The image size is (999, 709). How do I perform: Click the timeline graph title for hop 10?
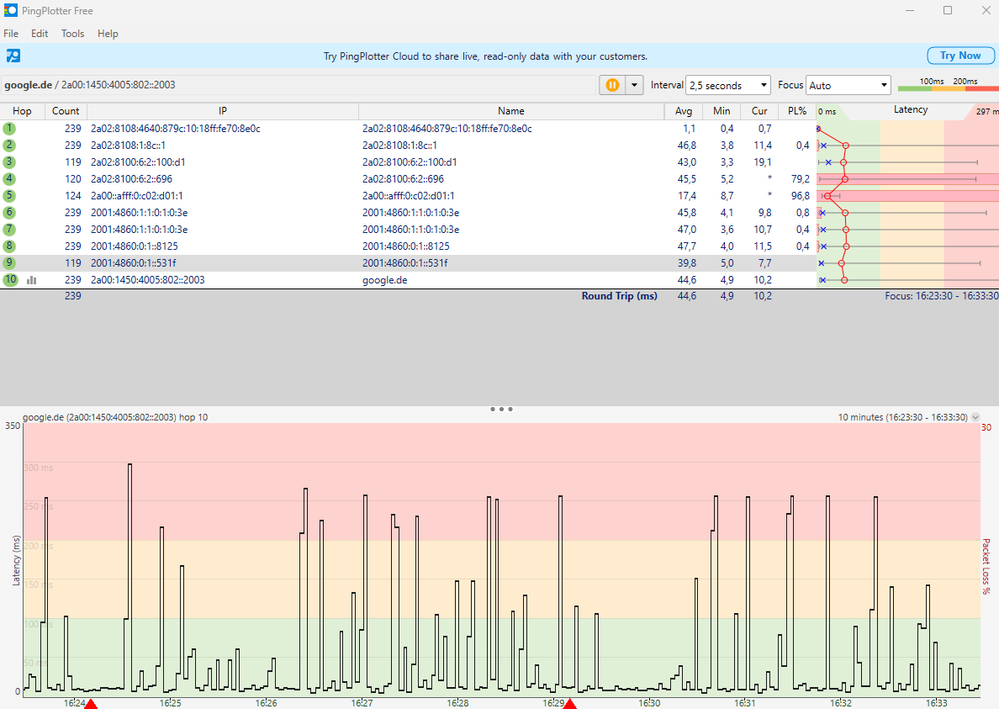click(x=115, y=417)
